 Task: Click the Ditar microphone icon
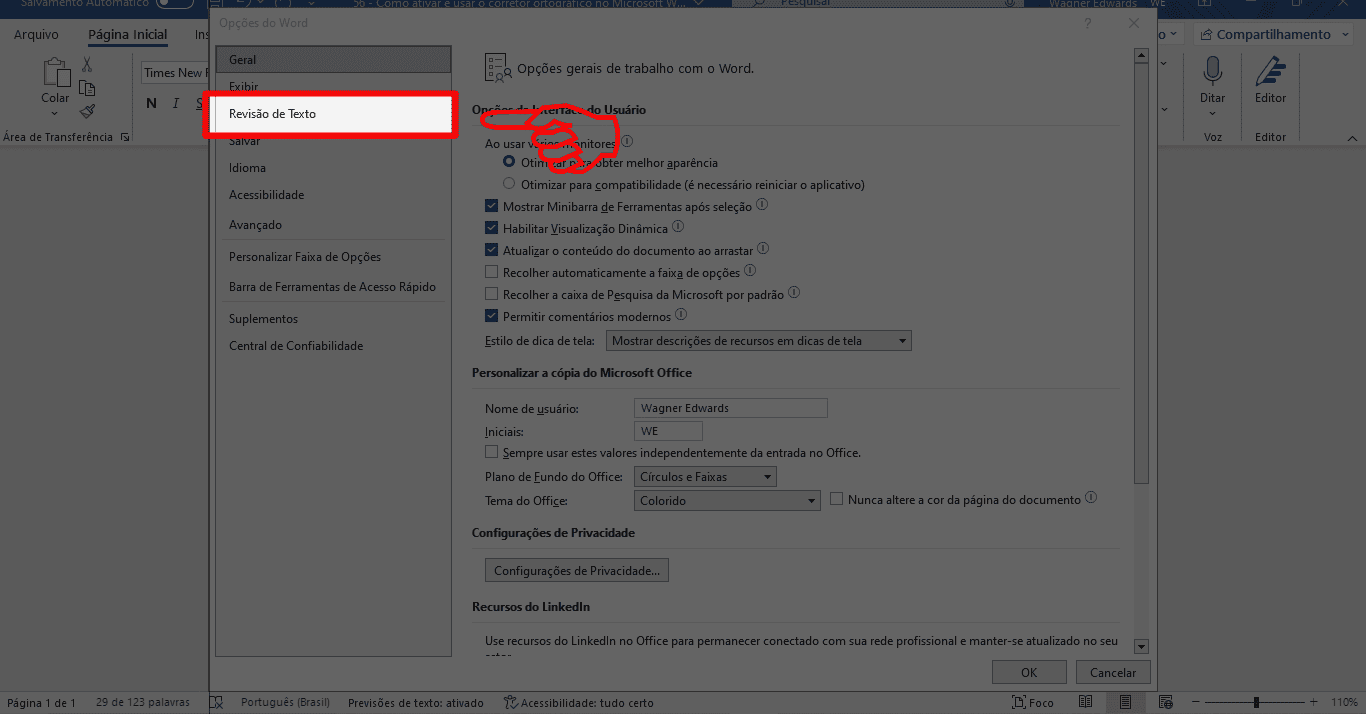coord(1213,72)
